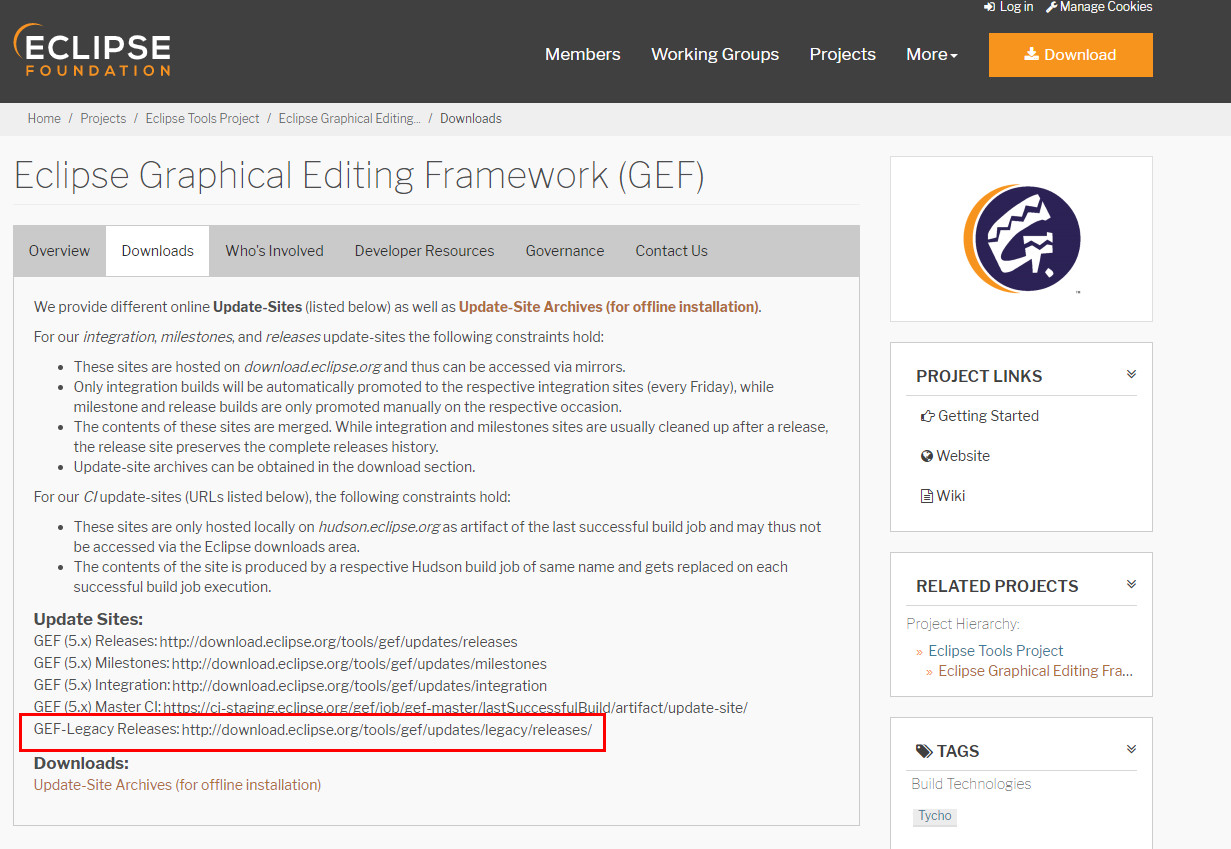Click the orange Download button

click(x=1071, y=55)
